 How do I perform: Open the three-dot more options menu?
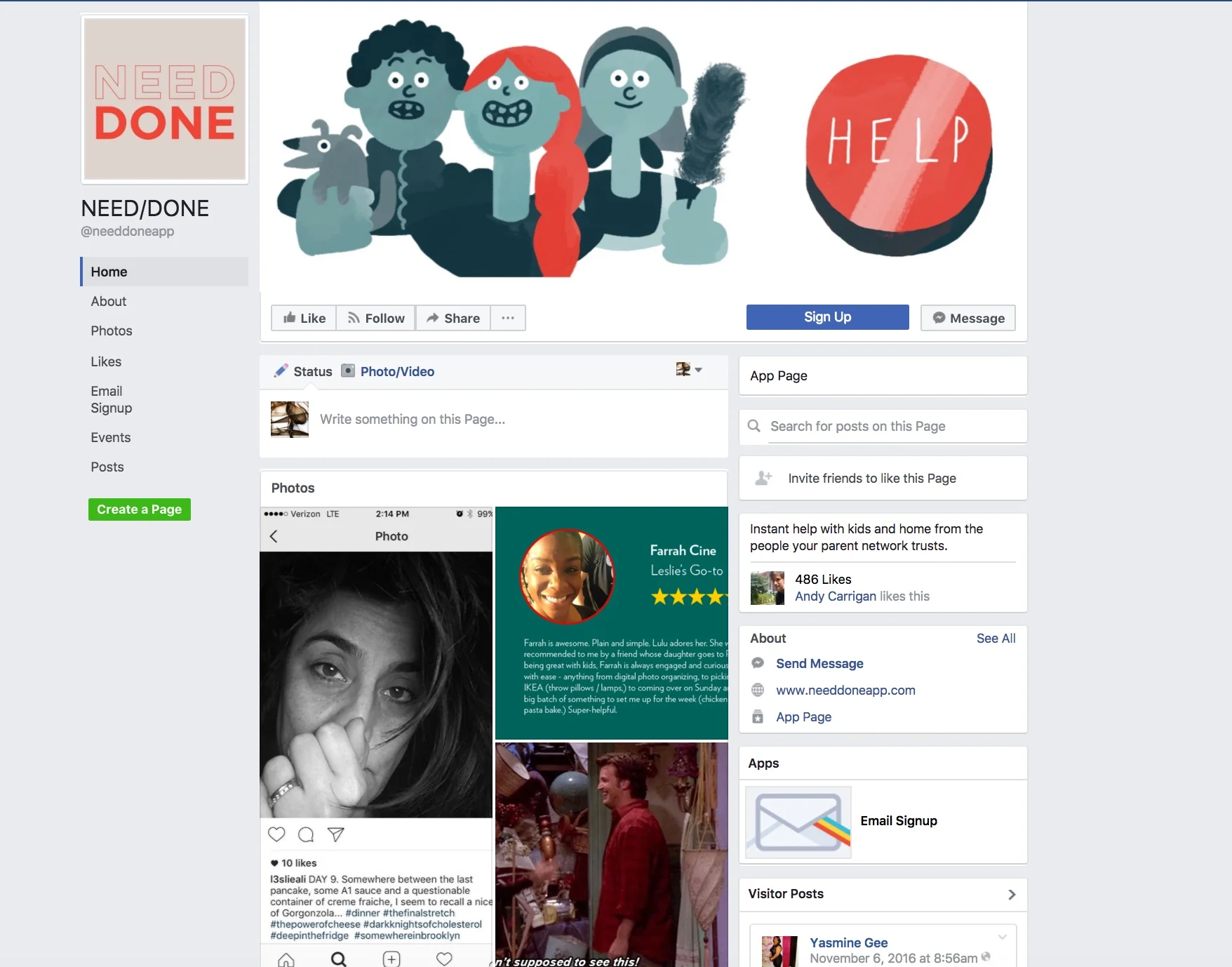tap(508, 318)
